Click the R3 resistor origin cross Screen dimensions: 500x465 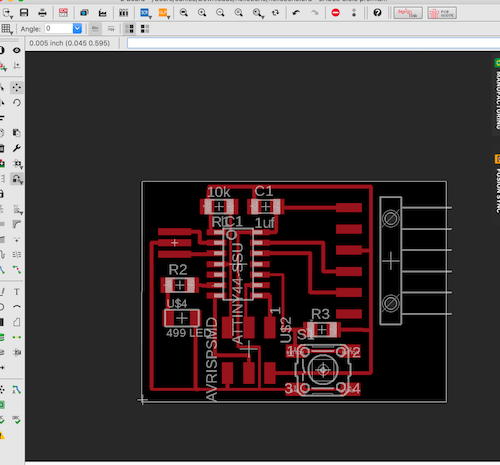point(322,330)
